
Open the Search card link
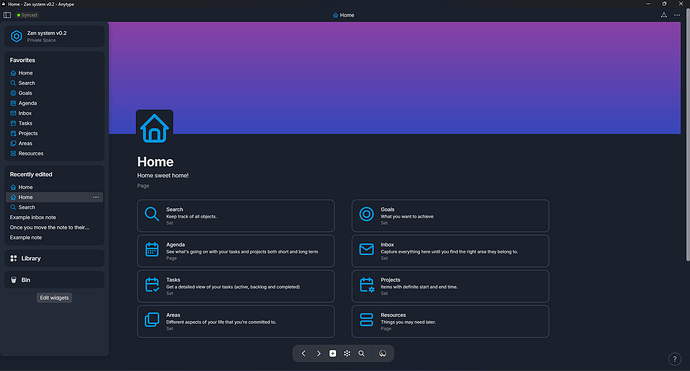point(236,216)
